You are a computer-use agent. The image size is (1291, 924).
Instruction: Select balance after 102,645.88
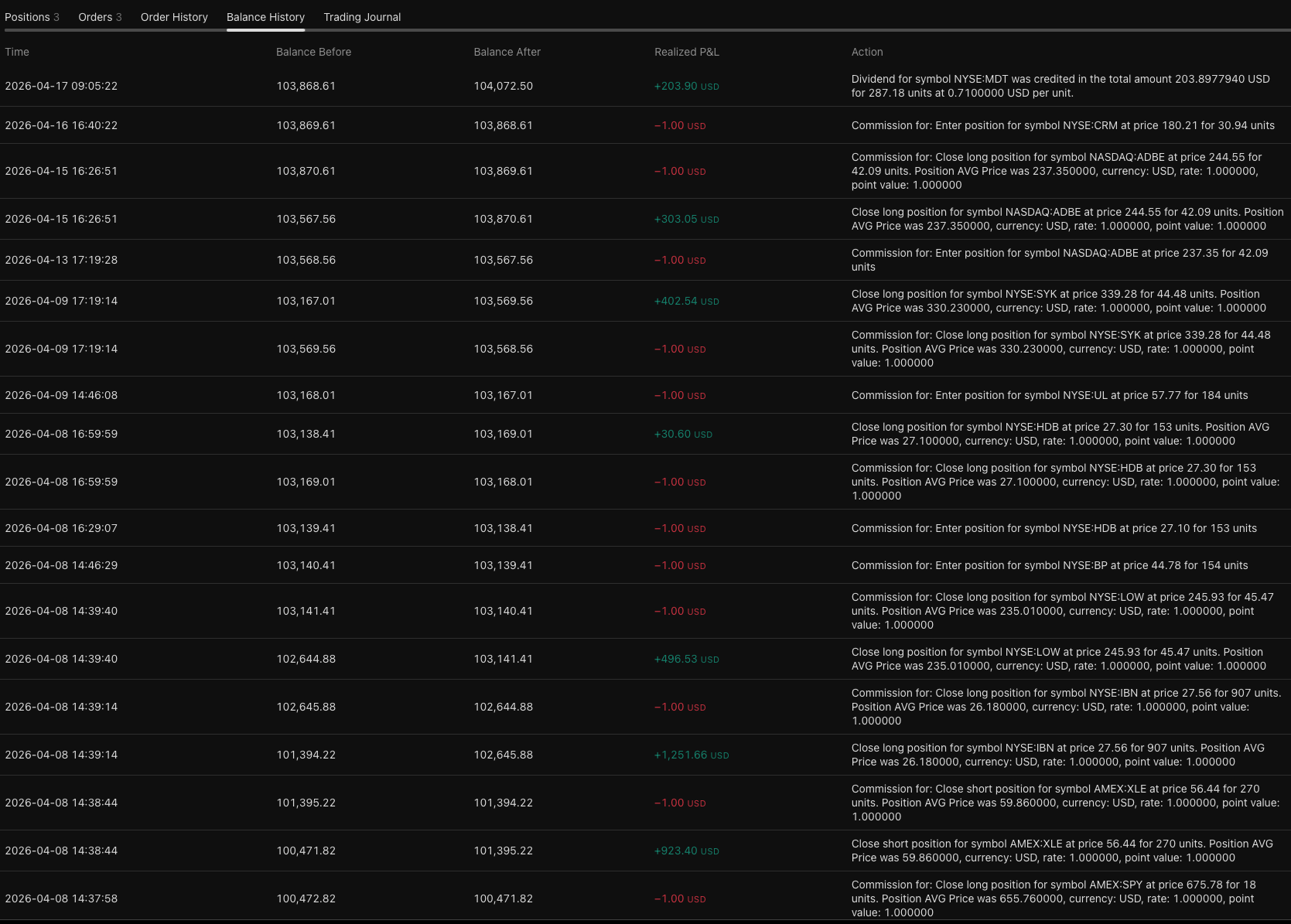tap(504, 755)
